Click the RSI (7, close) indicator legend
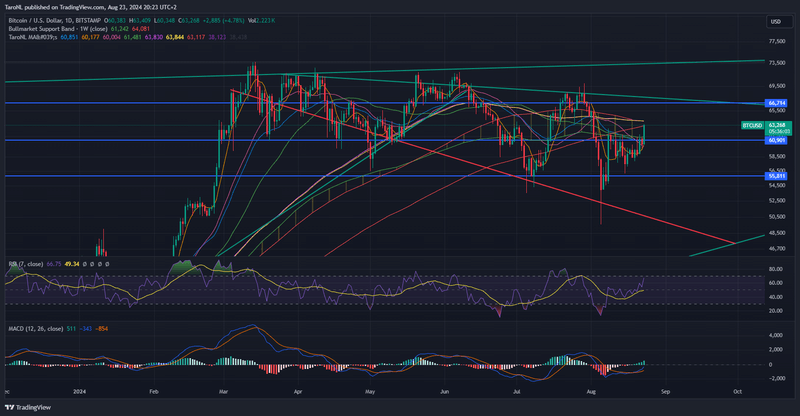 pos(26,264)
